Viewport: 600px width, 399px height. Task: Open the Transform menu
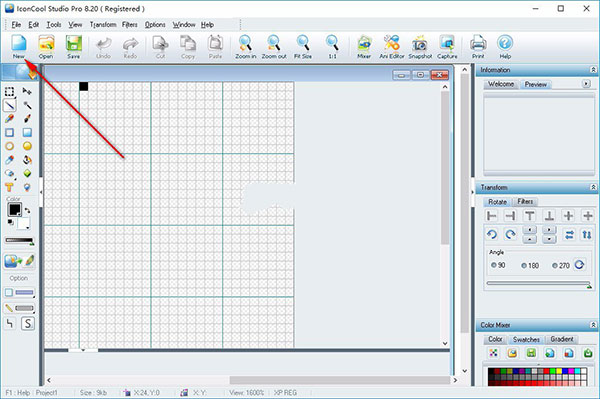click(103, 25)
